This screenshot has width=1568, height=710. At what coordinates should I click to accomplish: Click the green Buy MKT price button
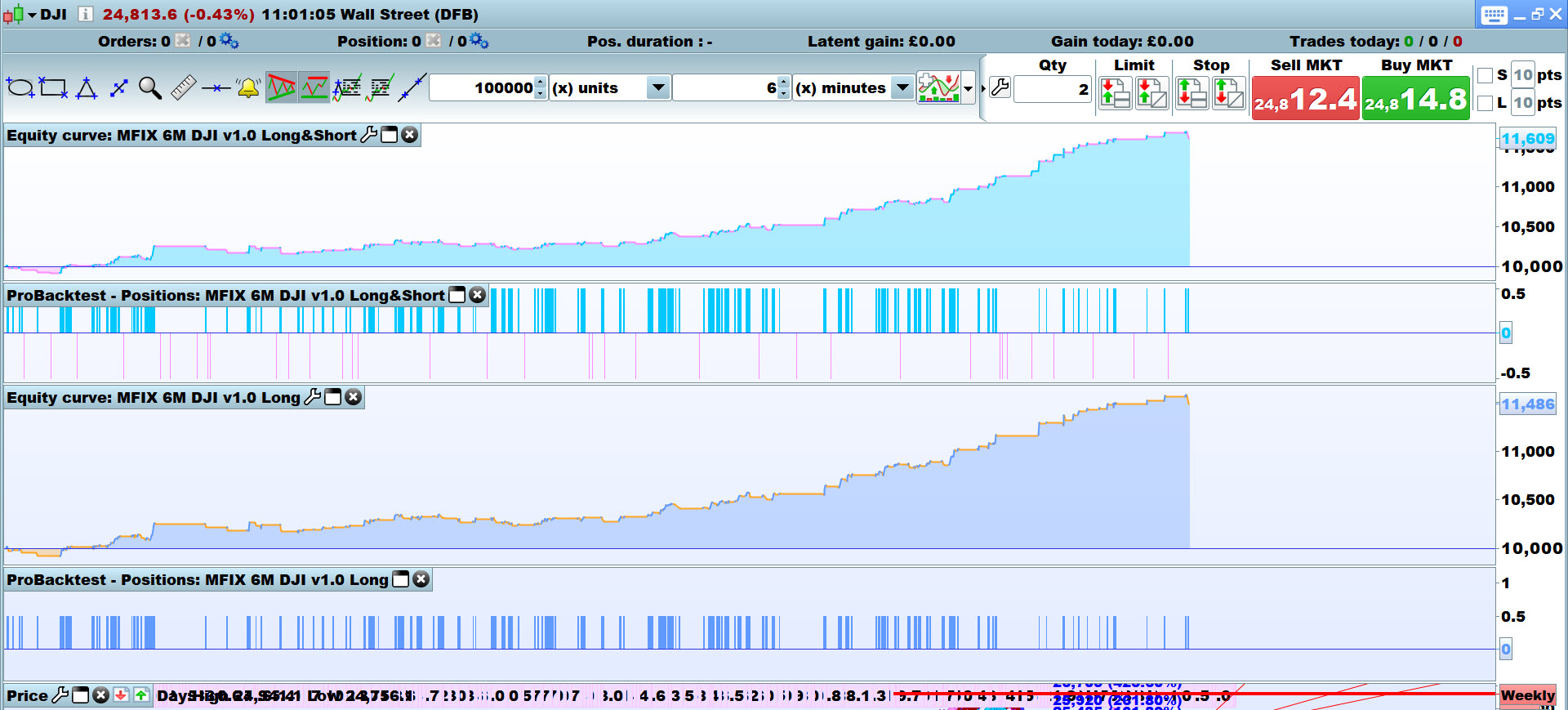1416,99
